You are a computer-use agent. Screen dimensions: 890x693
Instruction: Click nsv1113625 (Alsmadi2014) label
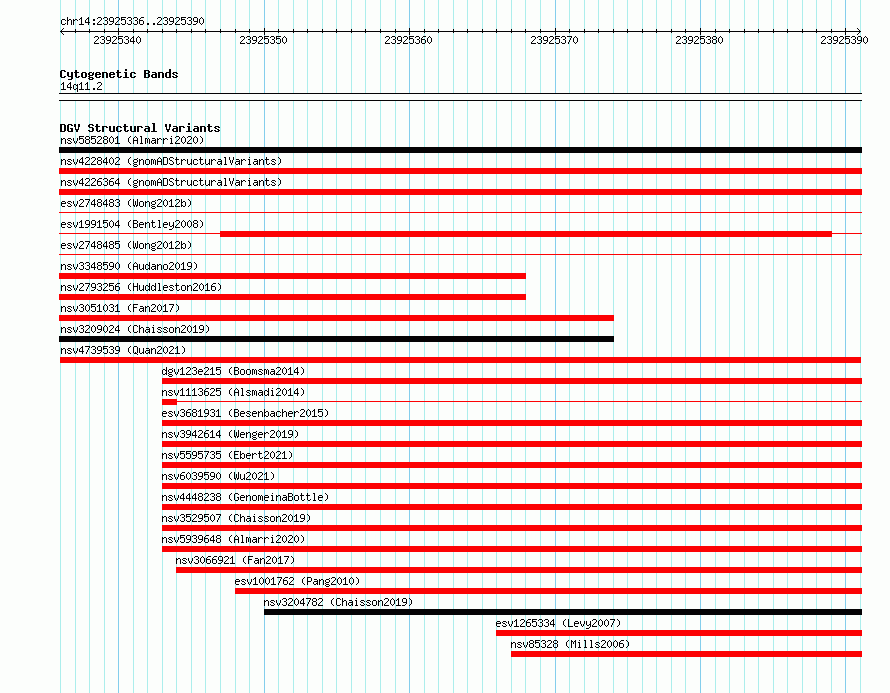[x=233, y=392]
